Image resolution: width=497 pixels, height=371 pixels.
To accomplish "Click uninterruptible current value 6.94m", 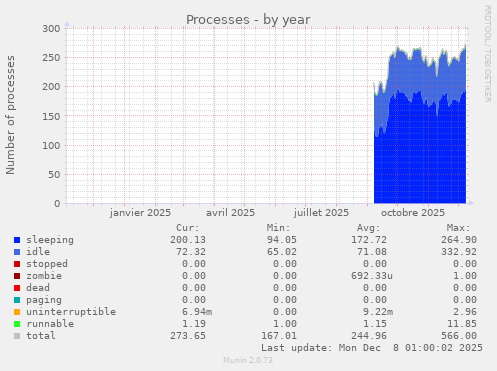I will pyautogui.click(x=197, y=312).
